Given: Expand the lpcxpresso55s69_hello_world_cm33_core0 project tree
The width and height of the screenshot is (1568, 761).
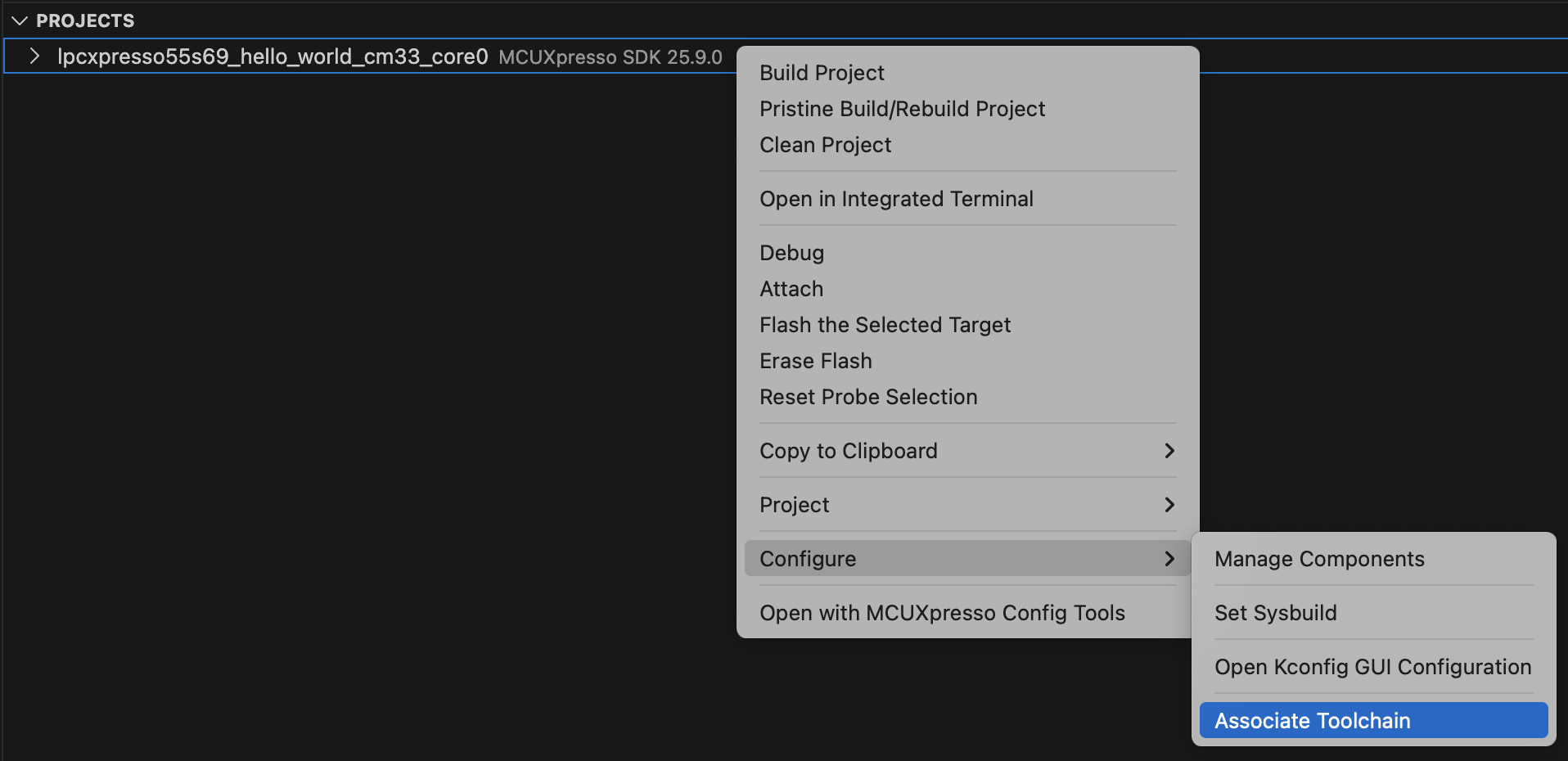Looking at the screenshot, I should 34,56.
